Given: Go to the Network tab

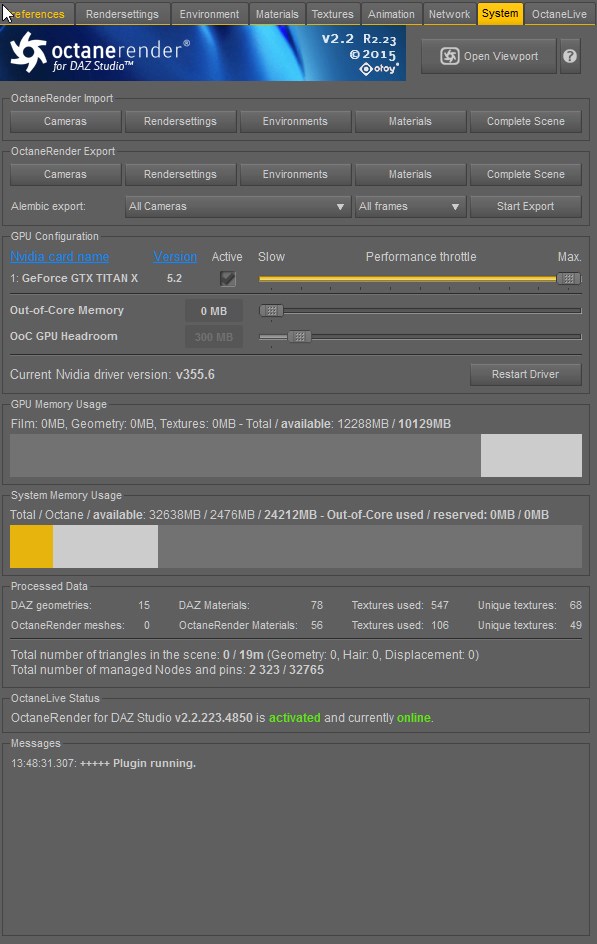Looking at the screenshot, I should coord(450,14).
